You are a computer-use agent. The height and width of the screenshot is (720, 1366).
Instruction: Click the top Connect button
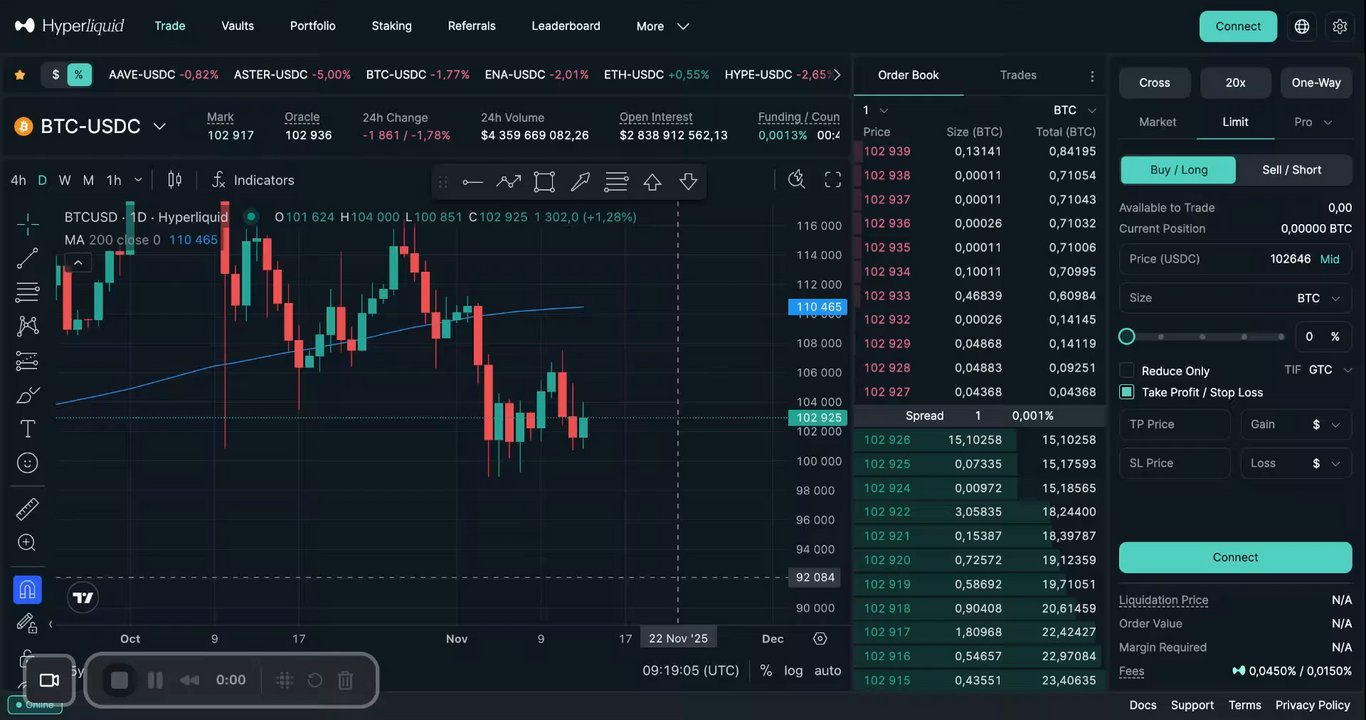(x=1238, y=26)
